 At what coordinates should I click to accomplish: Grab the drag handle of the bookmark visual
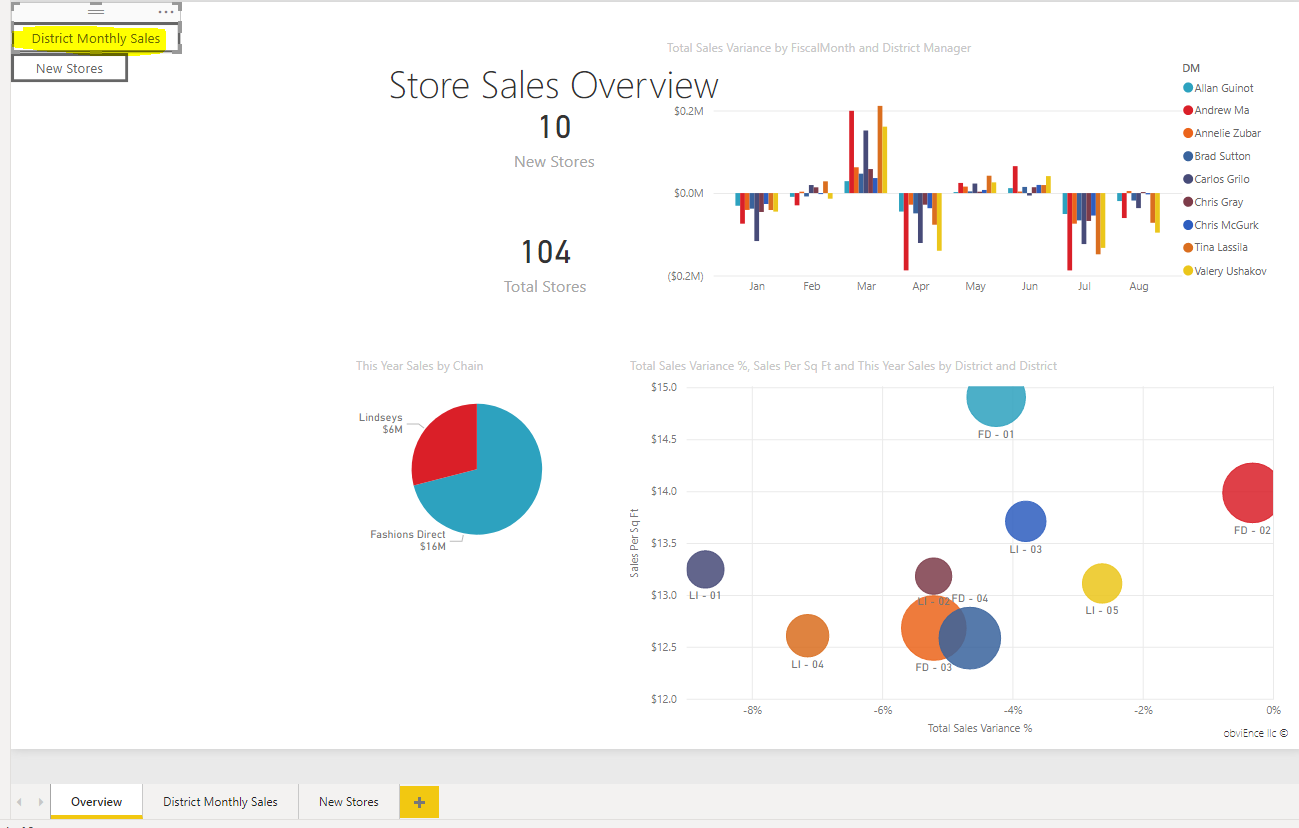point(96,12)
